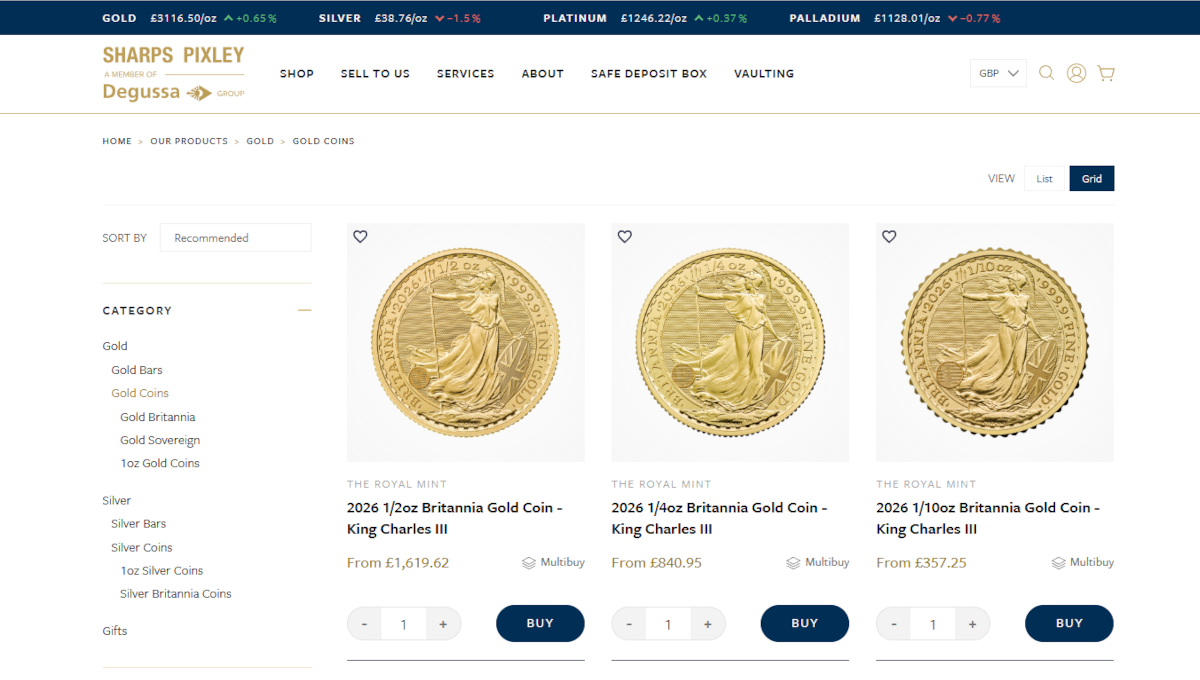Open the Safe Deposit Box menu item
This screenshot has height=680, width=1200.
click(648, 74)
